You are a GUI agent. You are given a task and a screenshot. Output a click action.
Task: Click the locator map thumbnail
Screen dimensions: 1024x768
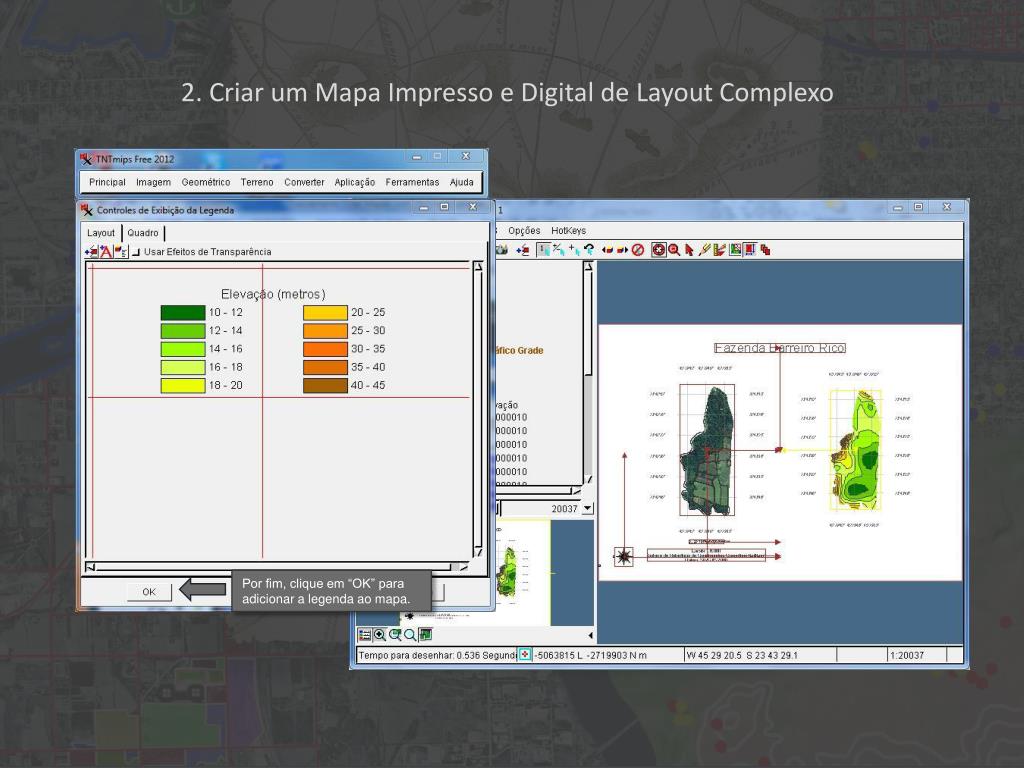524,572
